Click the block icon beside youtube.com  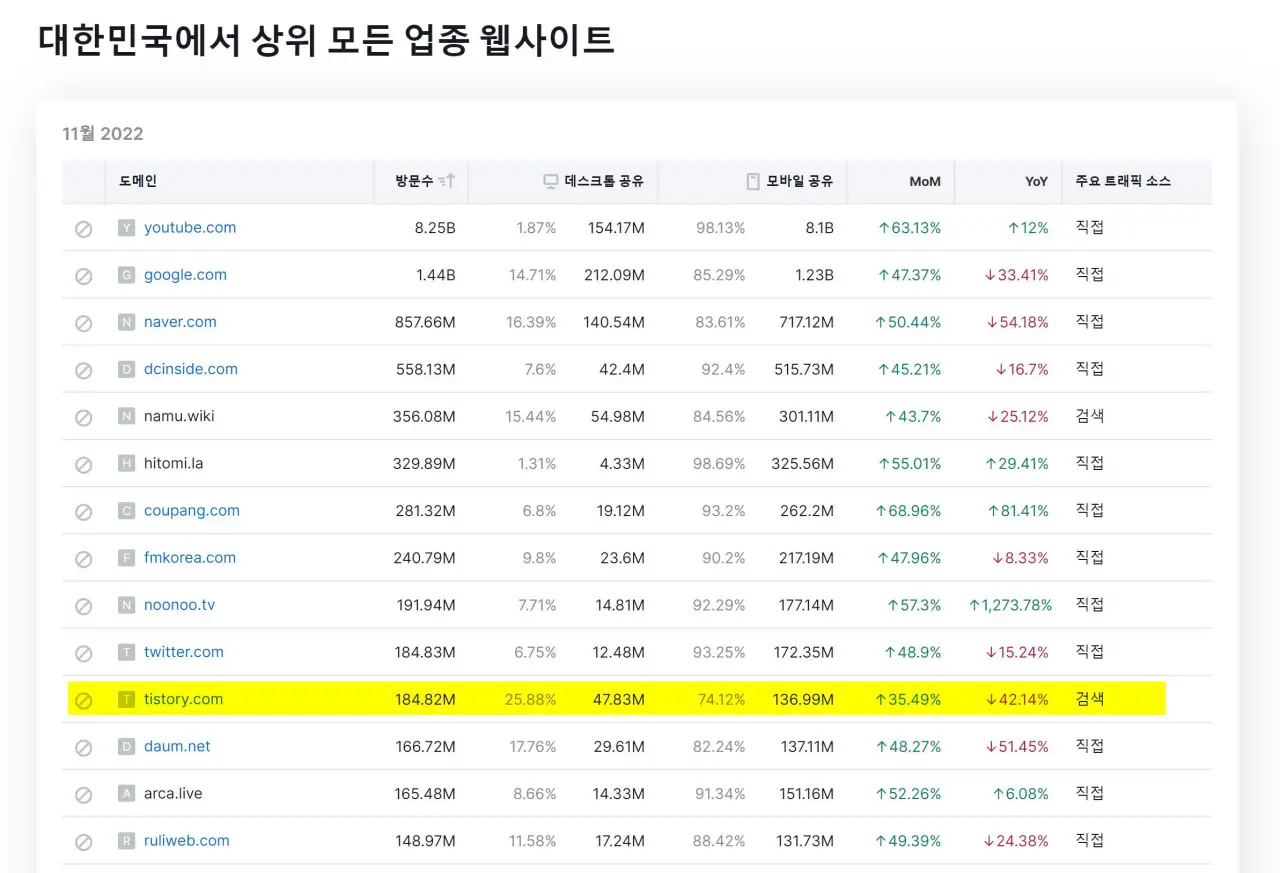point(84,229)
